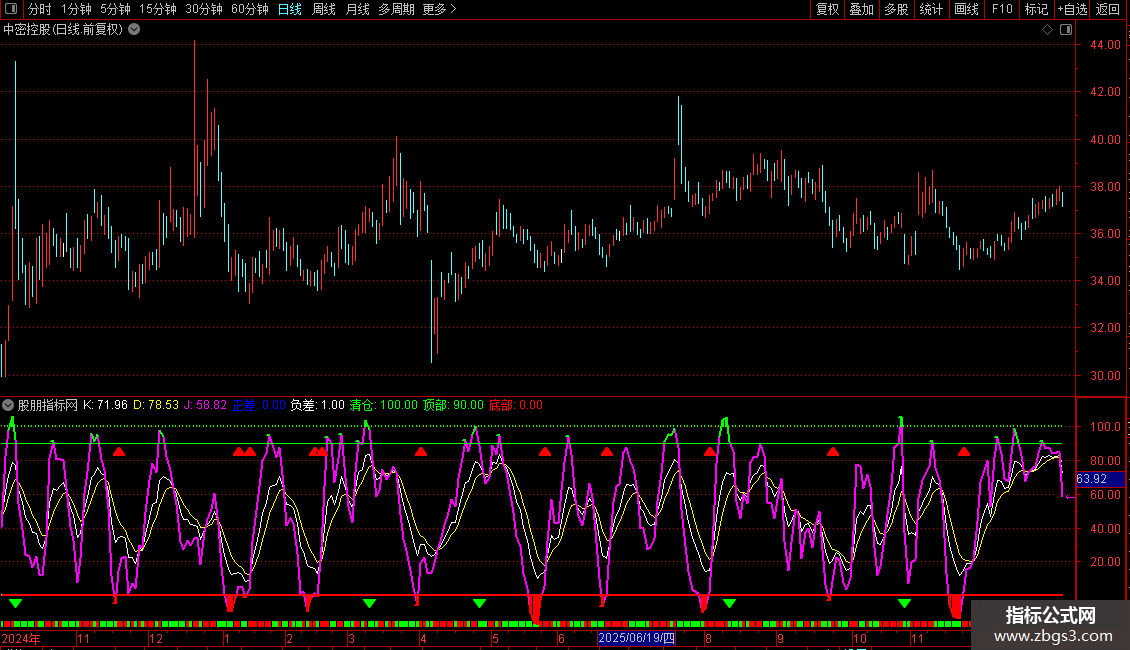The image size is (1130, 650).
Task: Toggle the left sidebar panel icon
Action: (x=11, y=9)
